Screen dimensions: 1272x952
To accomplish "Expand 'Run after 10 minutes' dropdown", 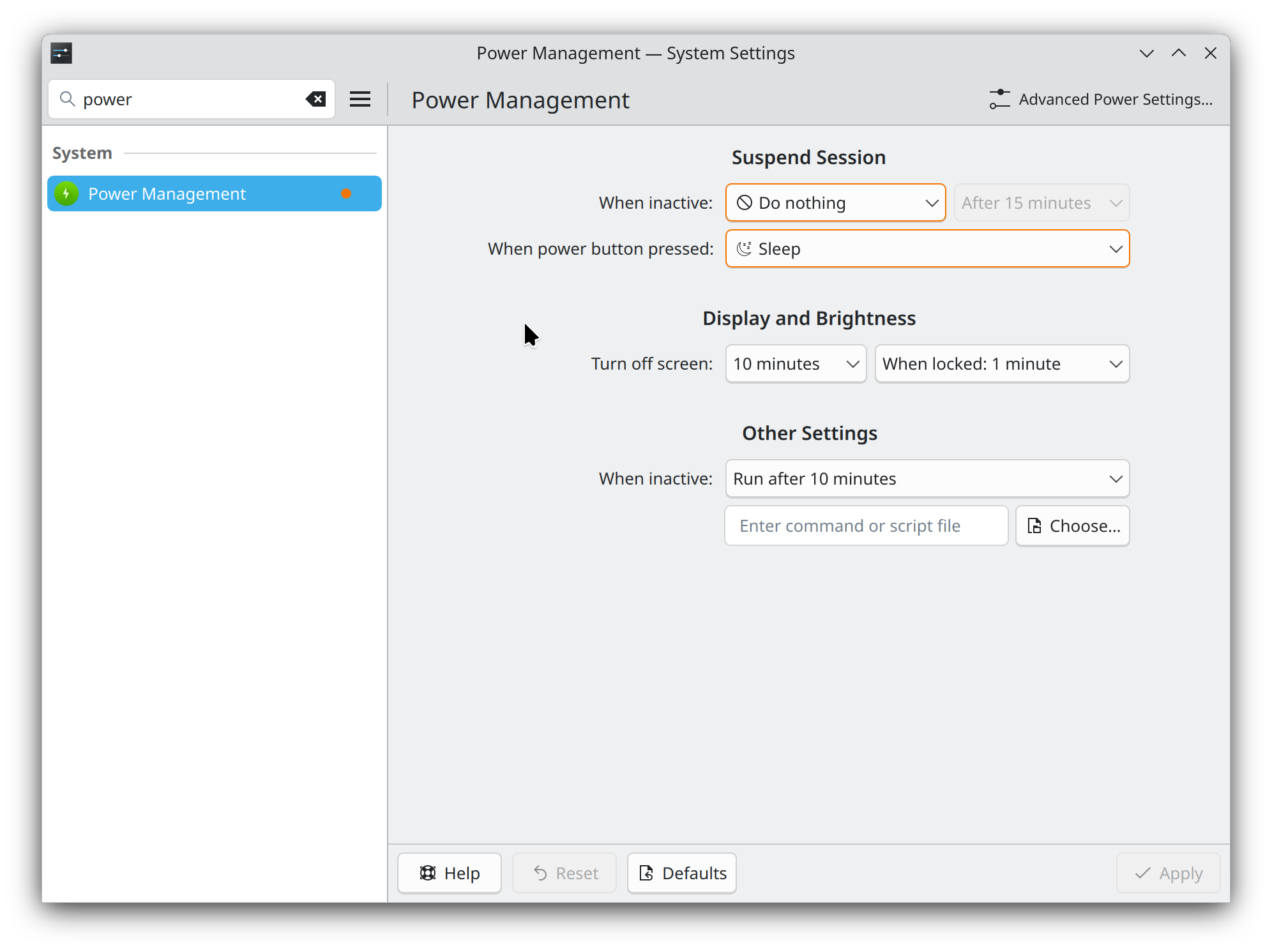I will [x=927, y=478].
